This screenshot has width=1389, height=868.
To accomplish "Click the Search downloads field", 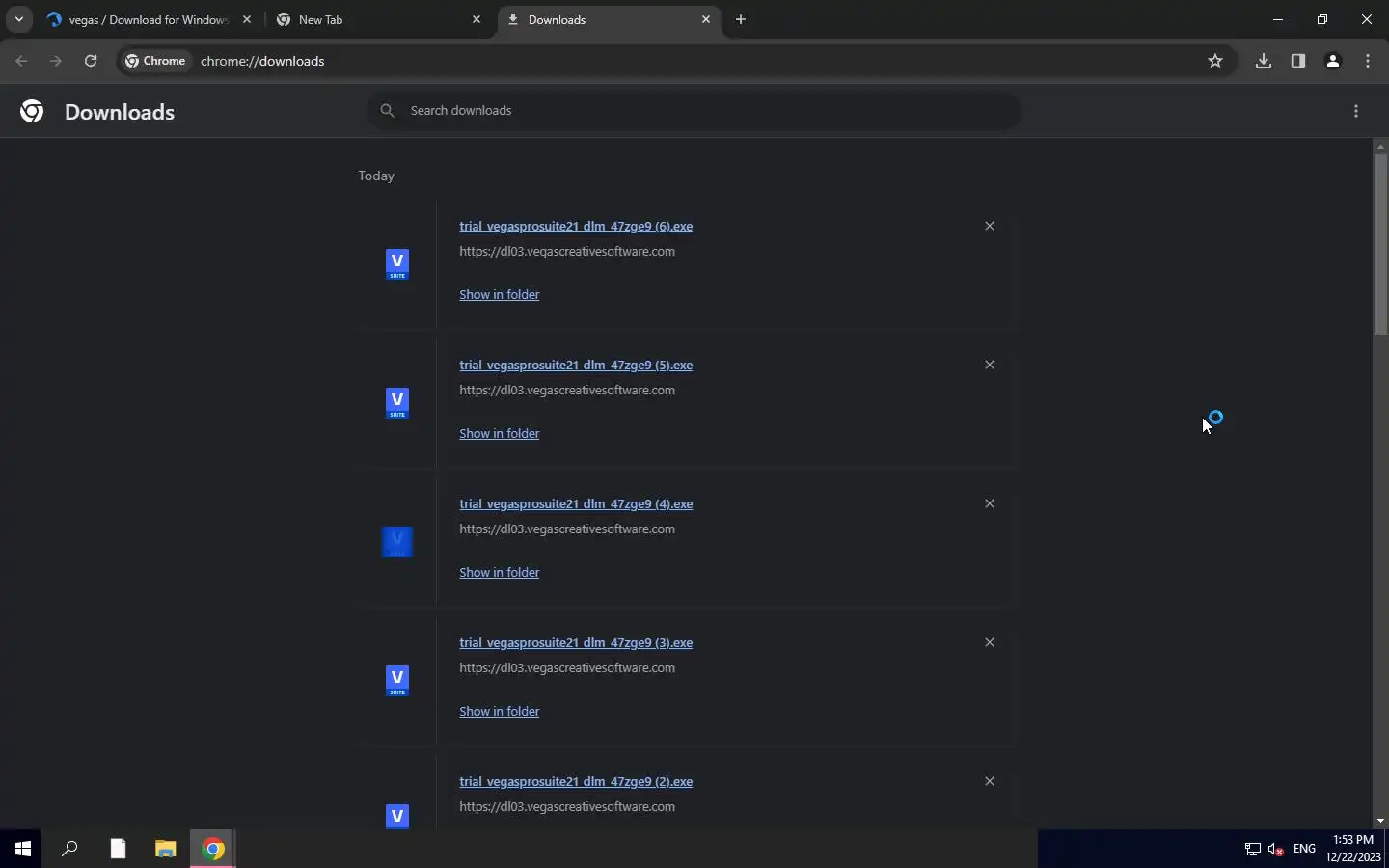I will pos(694,110).
